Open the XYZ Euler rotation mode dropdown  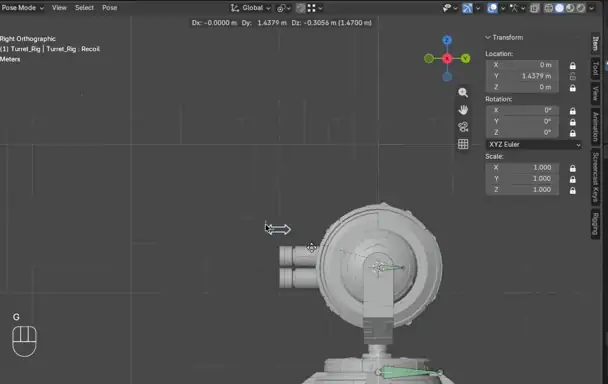(x=534, y=144)
